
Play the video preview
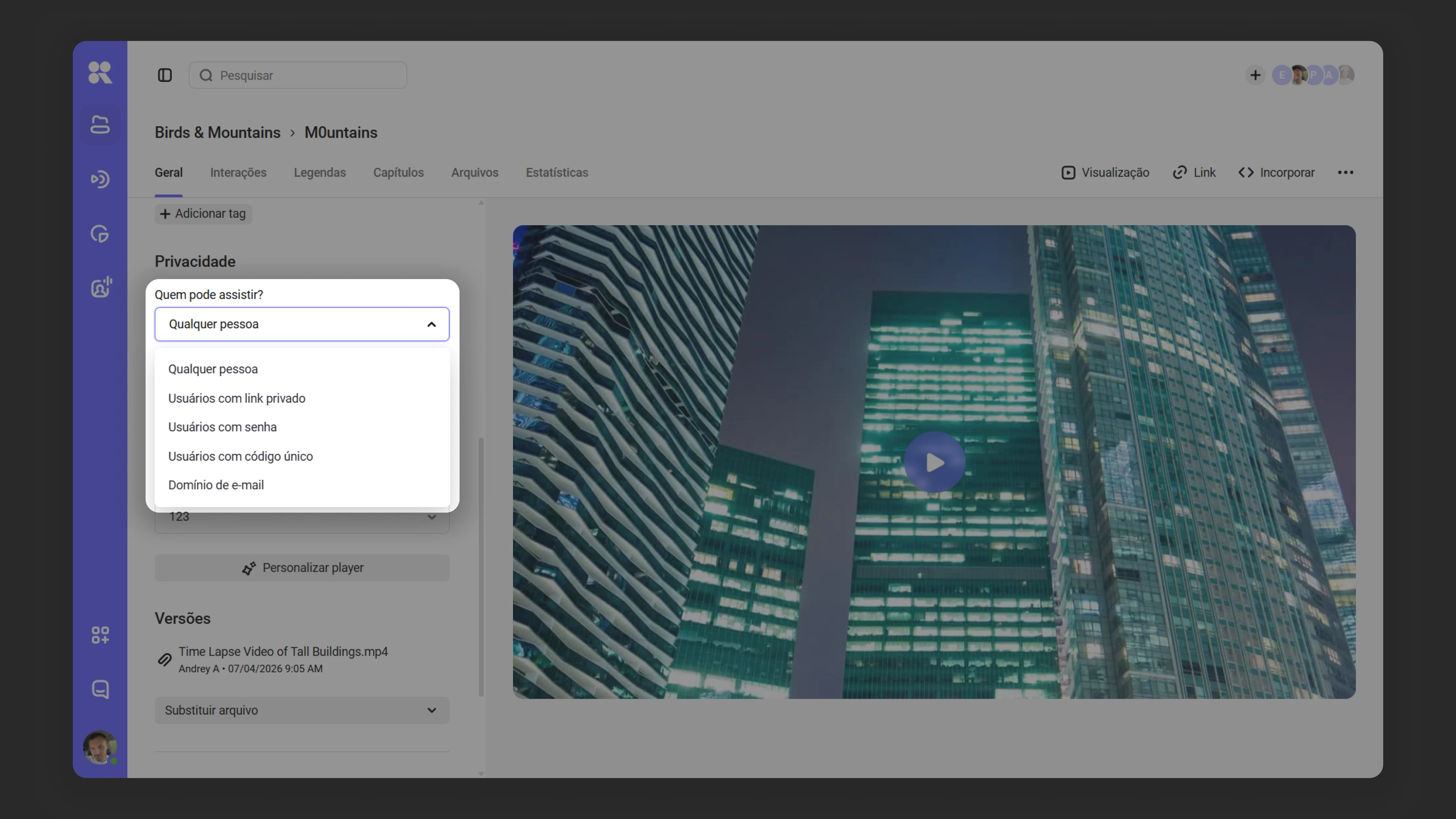[x=934, y=462]
